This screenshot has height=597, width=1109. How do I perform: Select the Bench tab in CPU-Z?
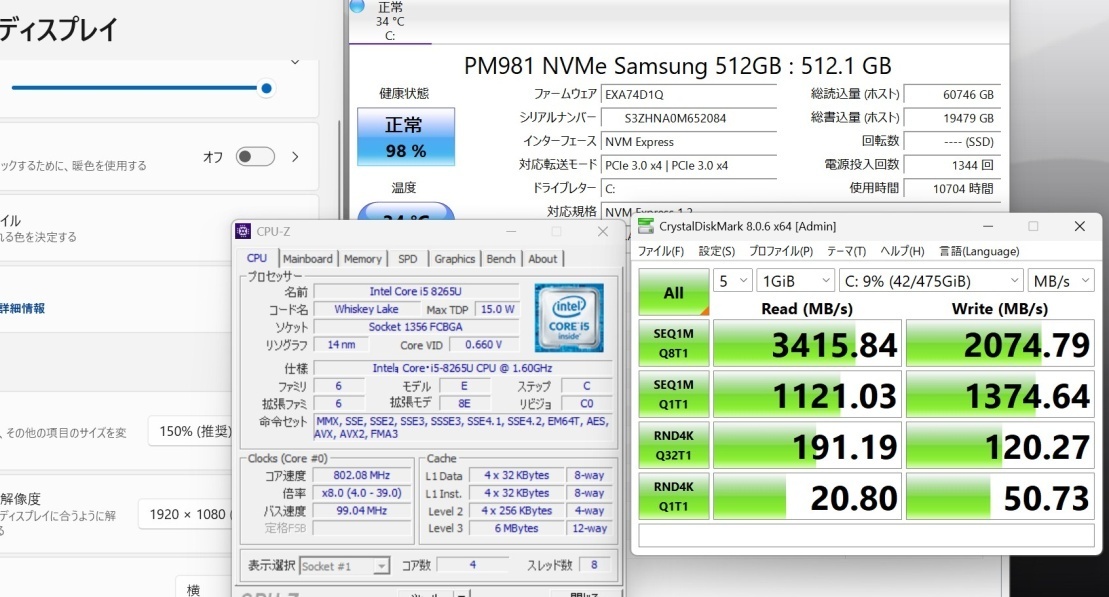coord(501,259)
